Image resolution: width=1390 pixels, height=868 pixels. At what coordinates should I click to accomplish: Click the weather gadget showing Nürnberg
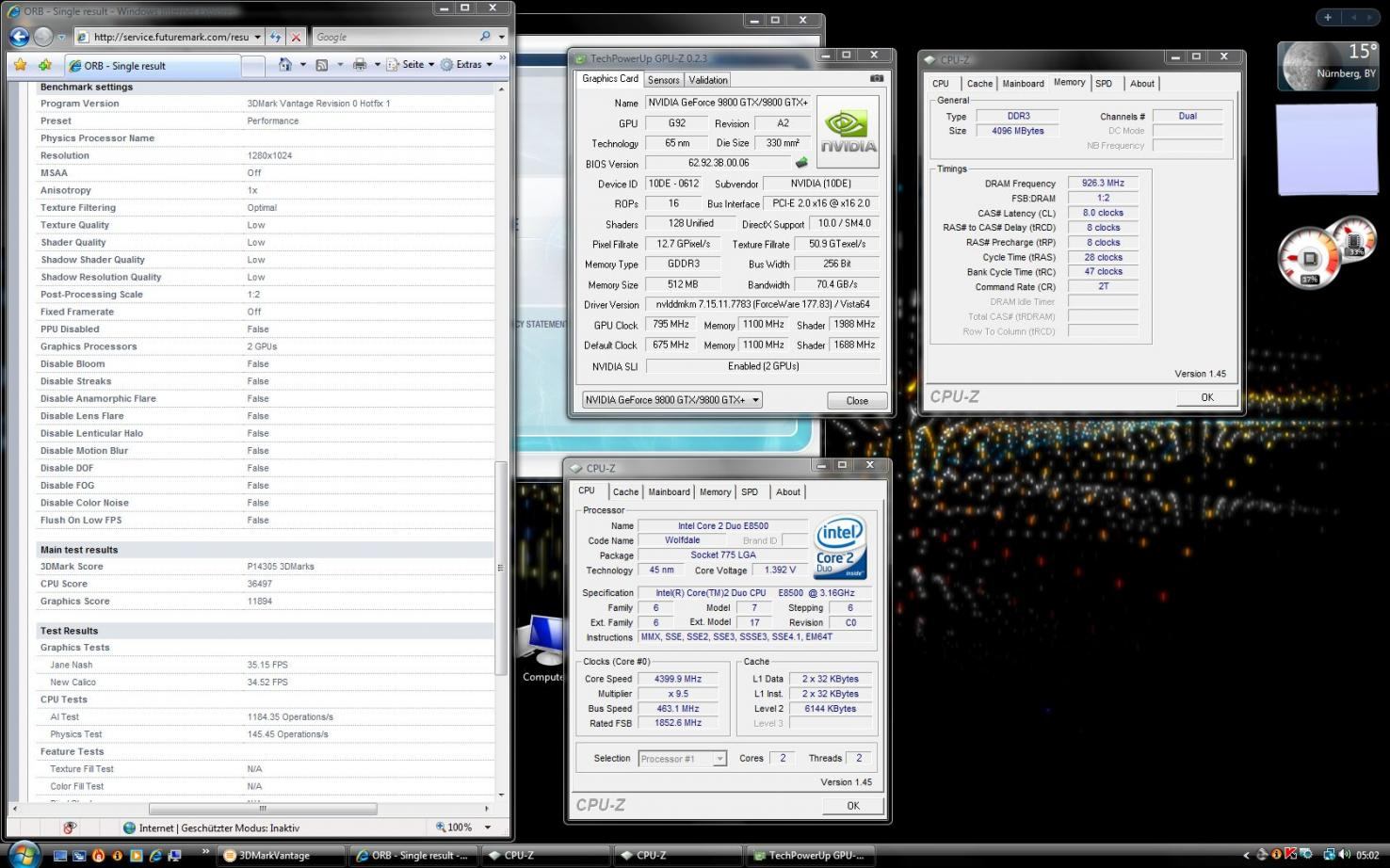coord(1328,66)
